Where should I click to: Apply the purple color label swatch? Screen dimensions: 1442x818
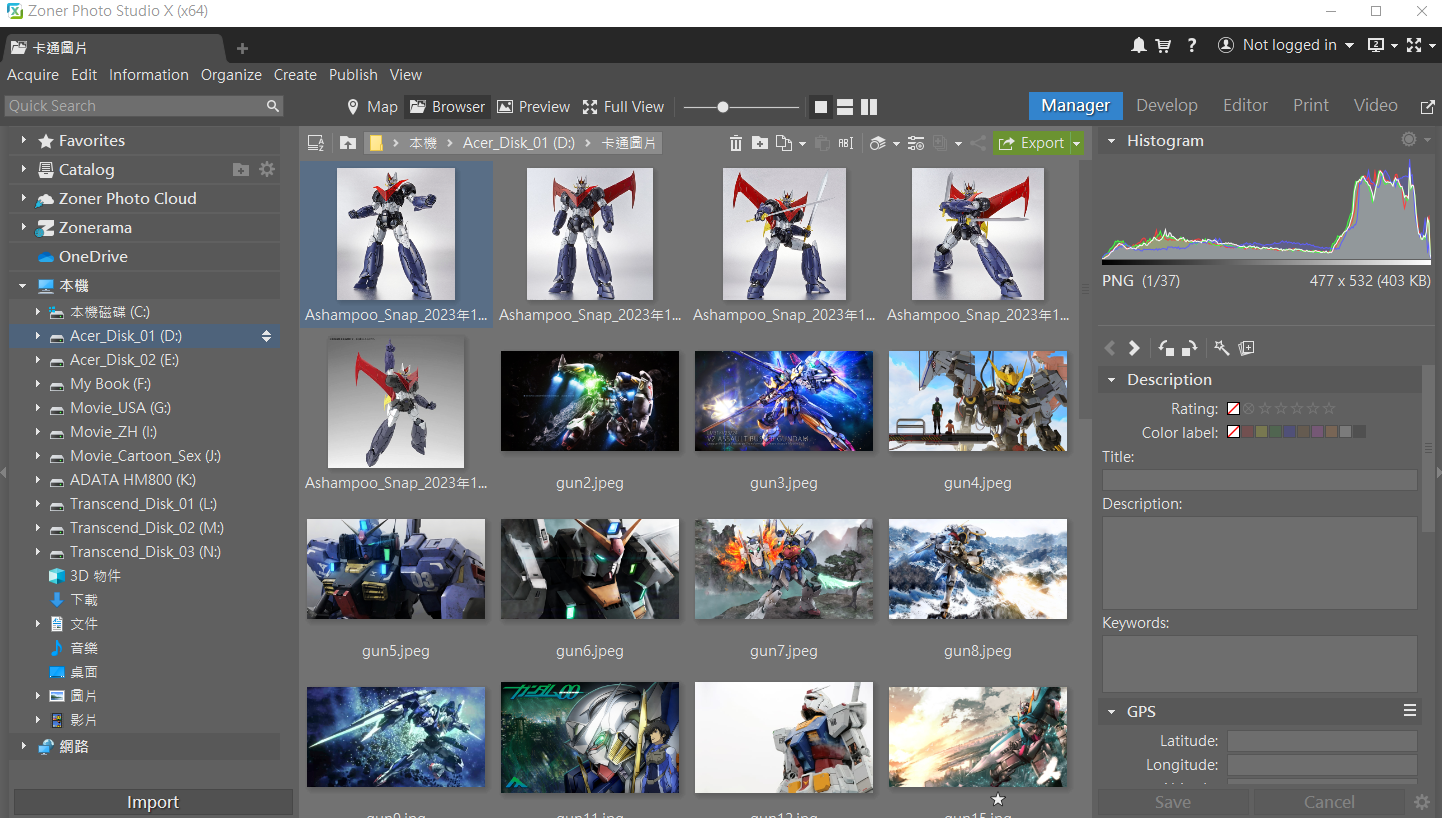tap(1317, 432)
